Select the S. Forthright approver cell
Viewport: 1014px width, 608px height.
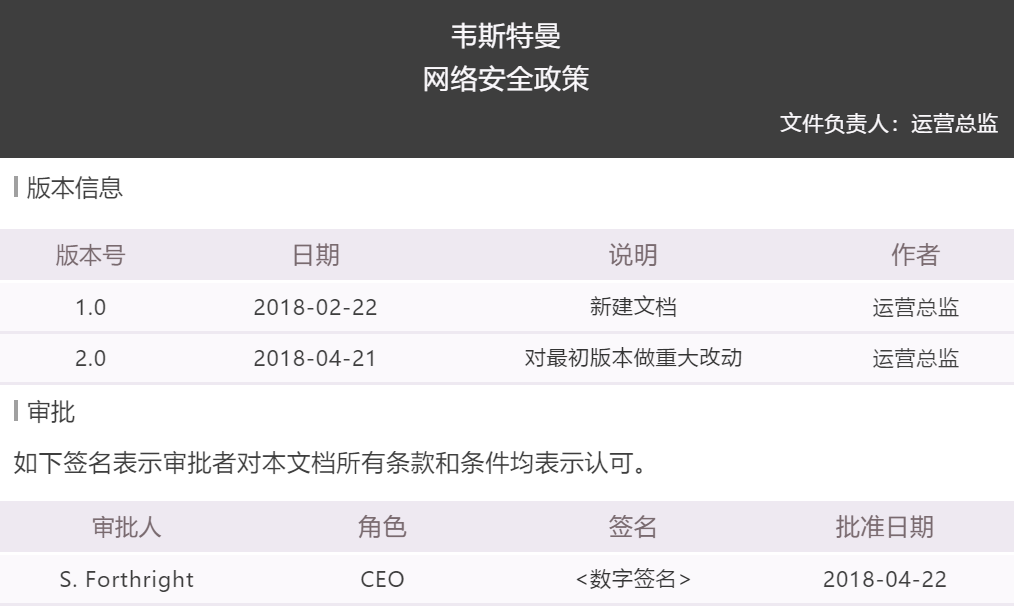121,580
